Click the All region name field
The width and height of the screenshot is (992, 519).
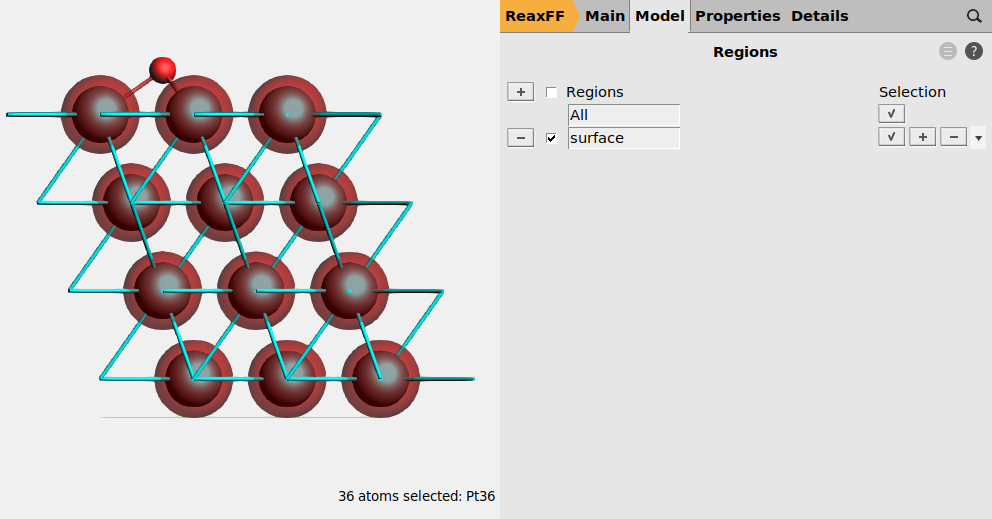(x=623, y=115)
